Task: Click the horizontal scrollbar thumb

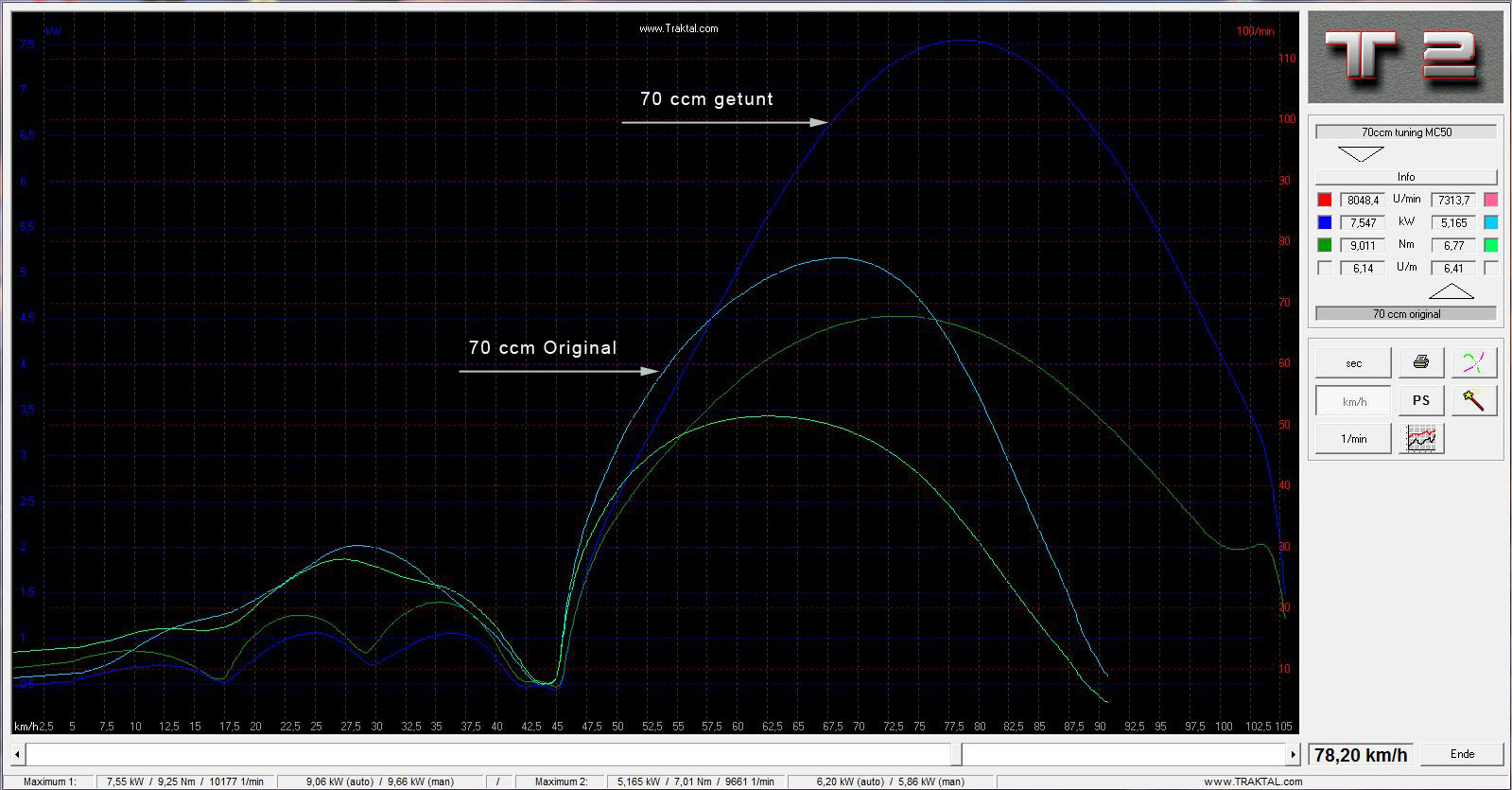Action: point(957,754)
